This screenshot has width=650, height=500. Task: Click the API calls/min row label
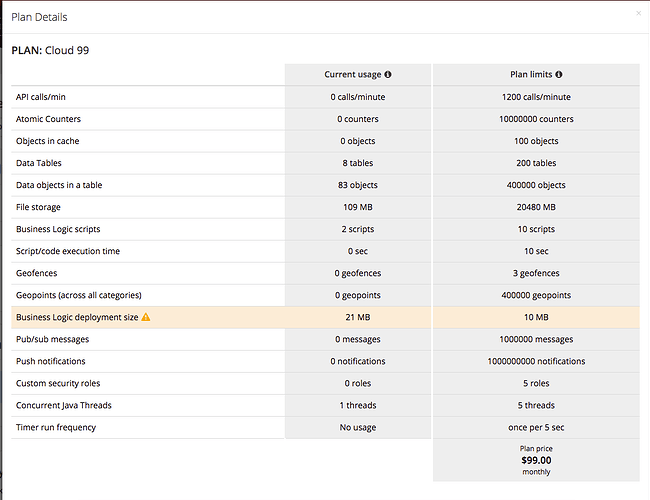tap(46, 97)
